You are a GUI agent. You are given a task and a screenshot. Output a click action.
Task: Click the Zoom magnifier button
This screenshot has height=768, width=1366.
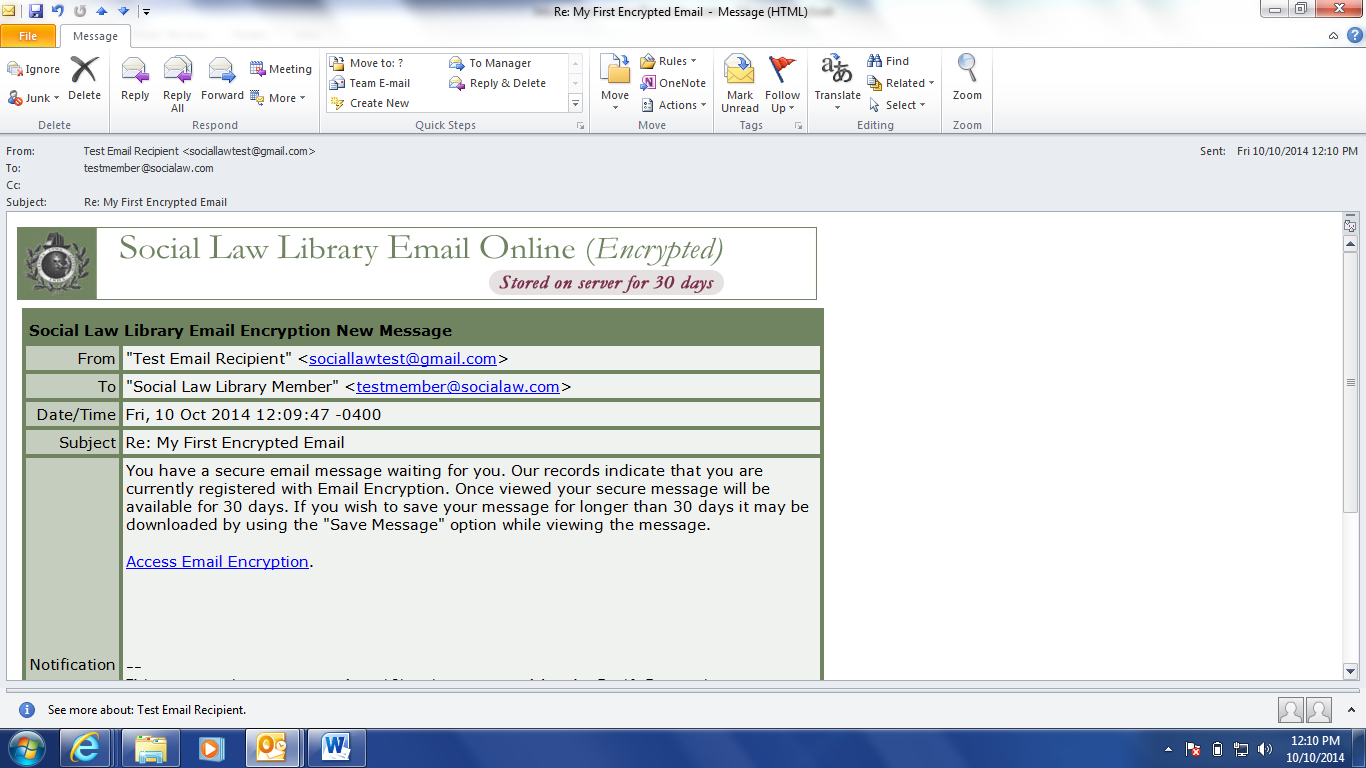coord(967,79)
